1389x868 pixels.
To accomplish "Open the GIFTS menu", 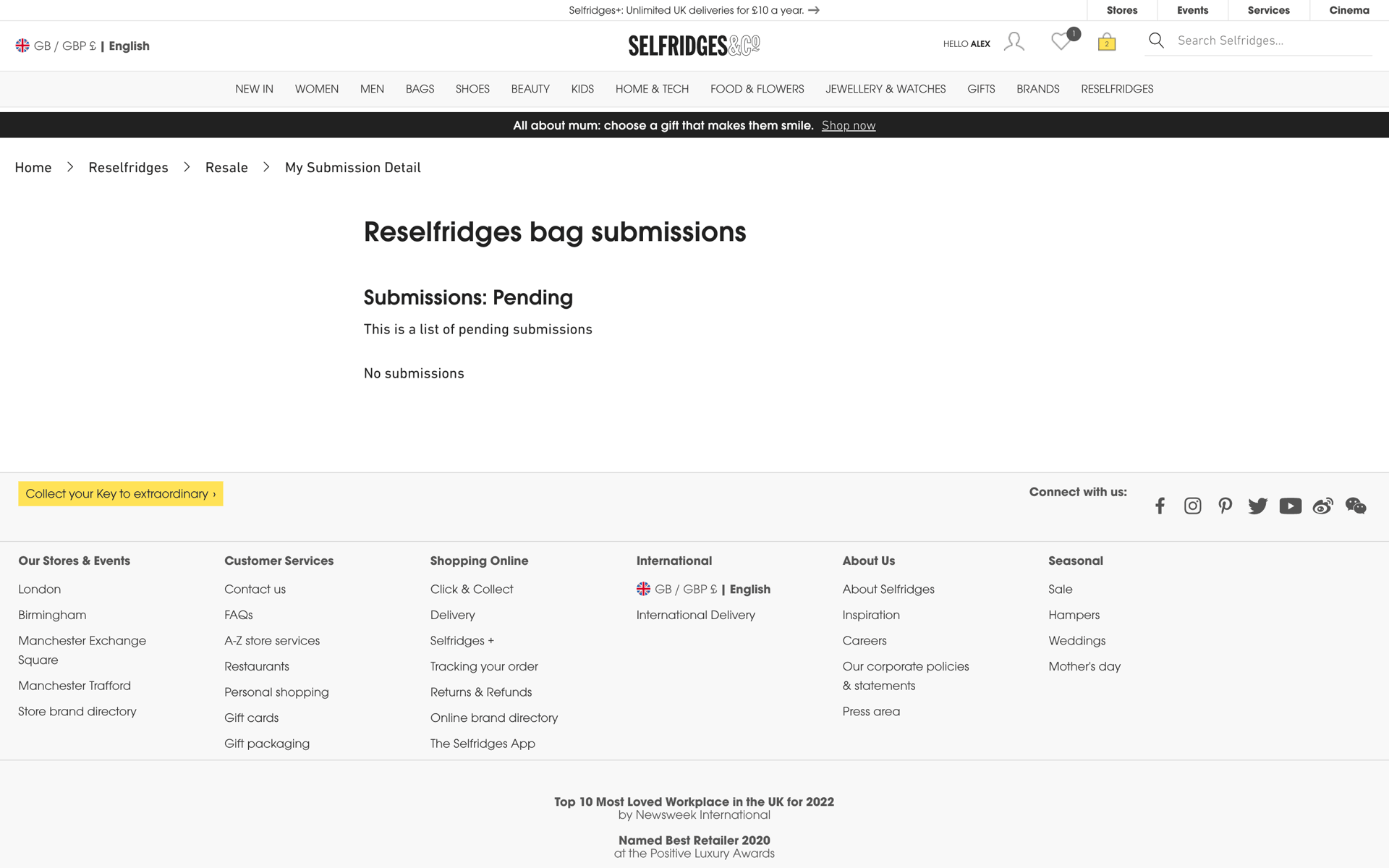I will point(981,89).
